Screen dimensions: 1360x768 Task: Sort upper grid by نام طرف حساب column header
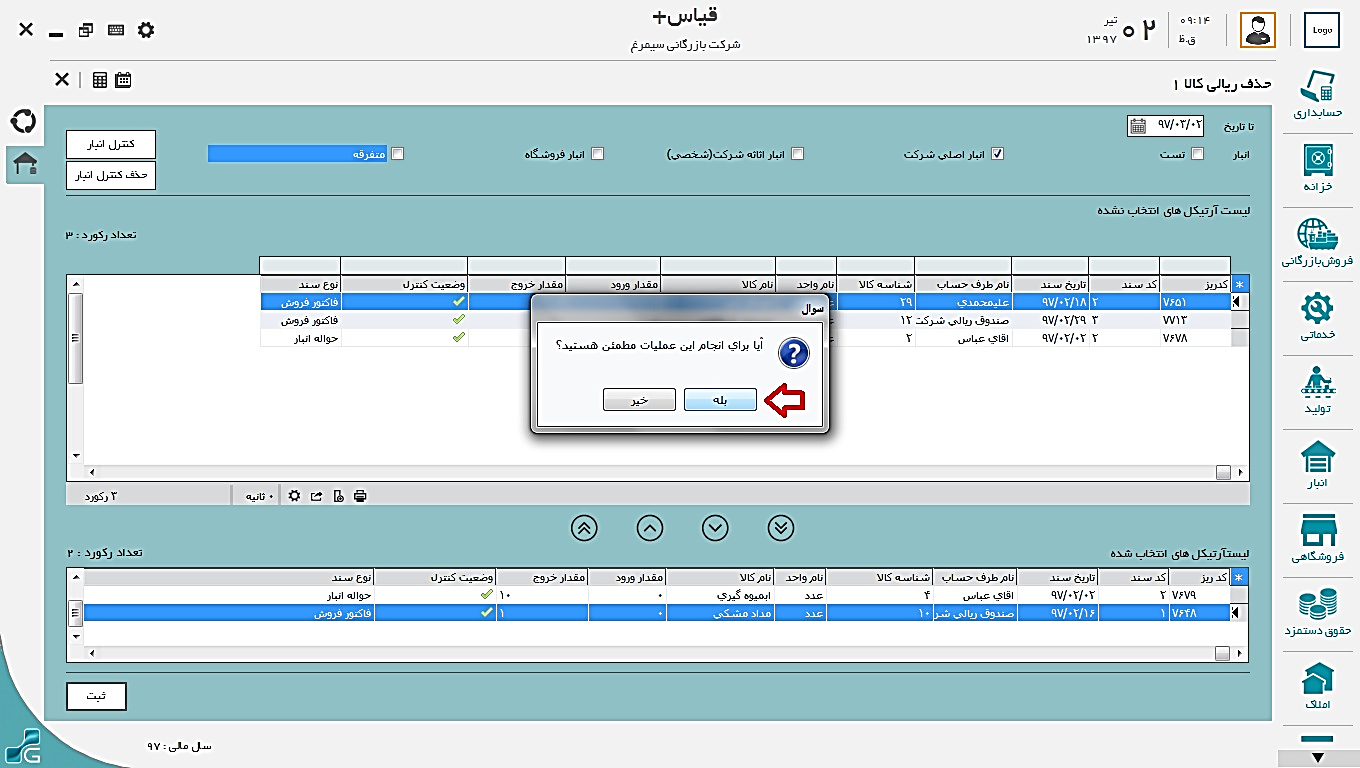(x=963, y=284)
